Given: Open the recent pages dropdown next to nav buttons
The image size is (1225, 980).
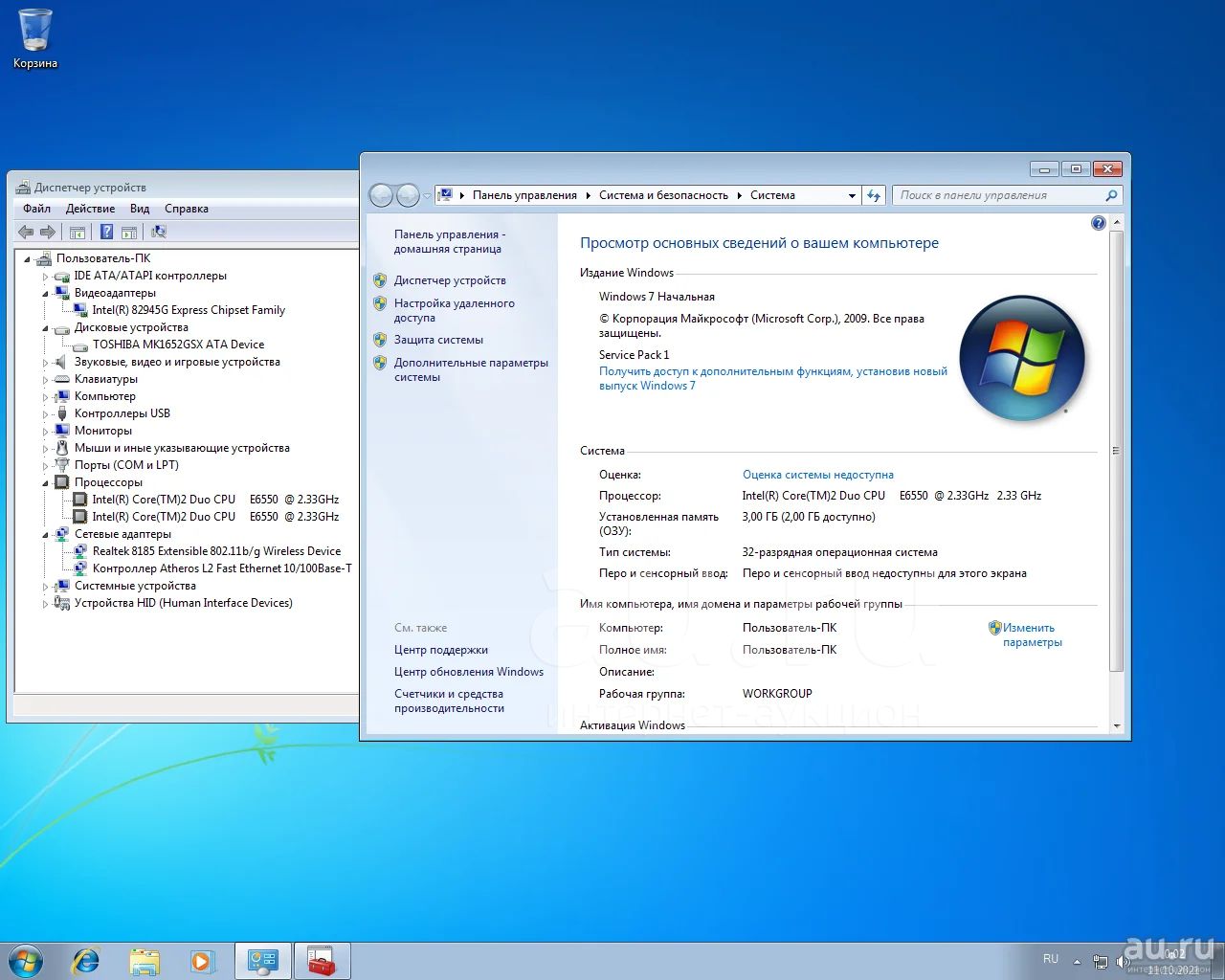Looking at the screenshot, I should coord(427,196).
